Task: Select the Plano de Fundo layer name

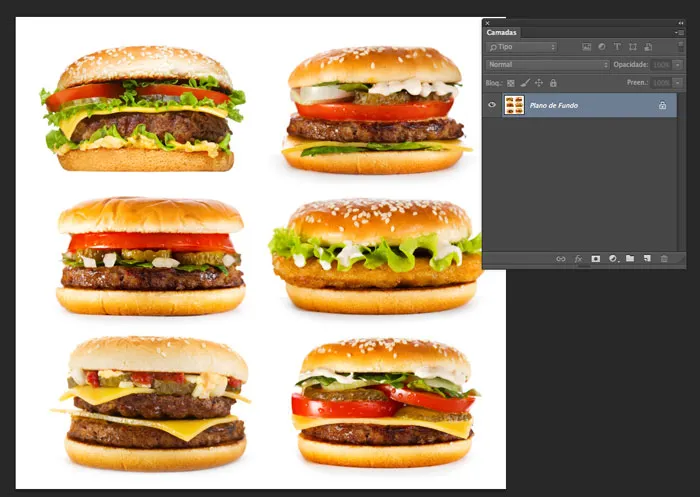Action: coord(554,105)
